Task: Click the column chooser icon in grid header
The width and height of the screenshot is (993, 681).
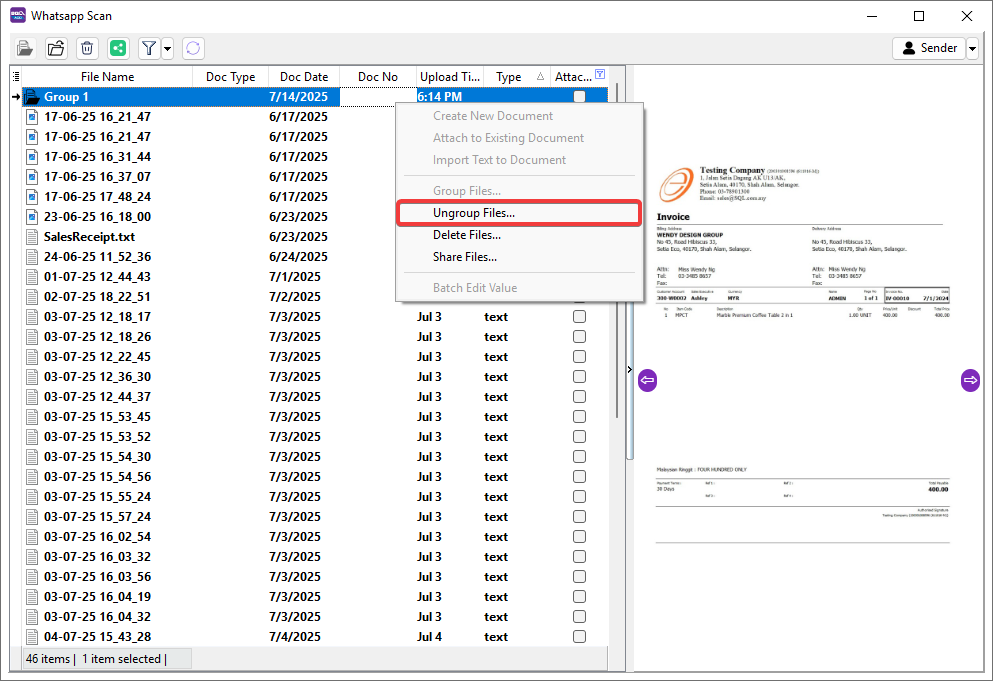Action: 16,77
